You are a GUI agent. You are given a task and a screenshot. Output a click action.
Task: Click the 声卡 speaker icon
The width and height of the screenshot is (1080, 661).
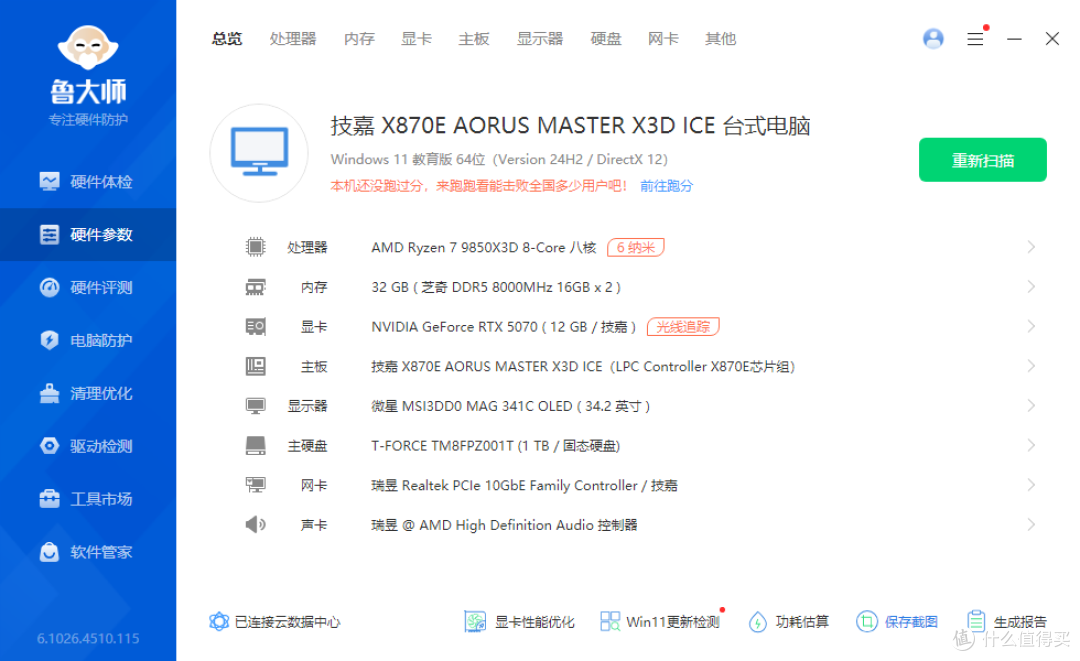pyautogui.click(x=256, y=525)
